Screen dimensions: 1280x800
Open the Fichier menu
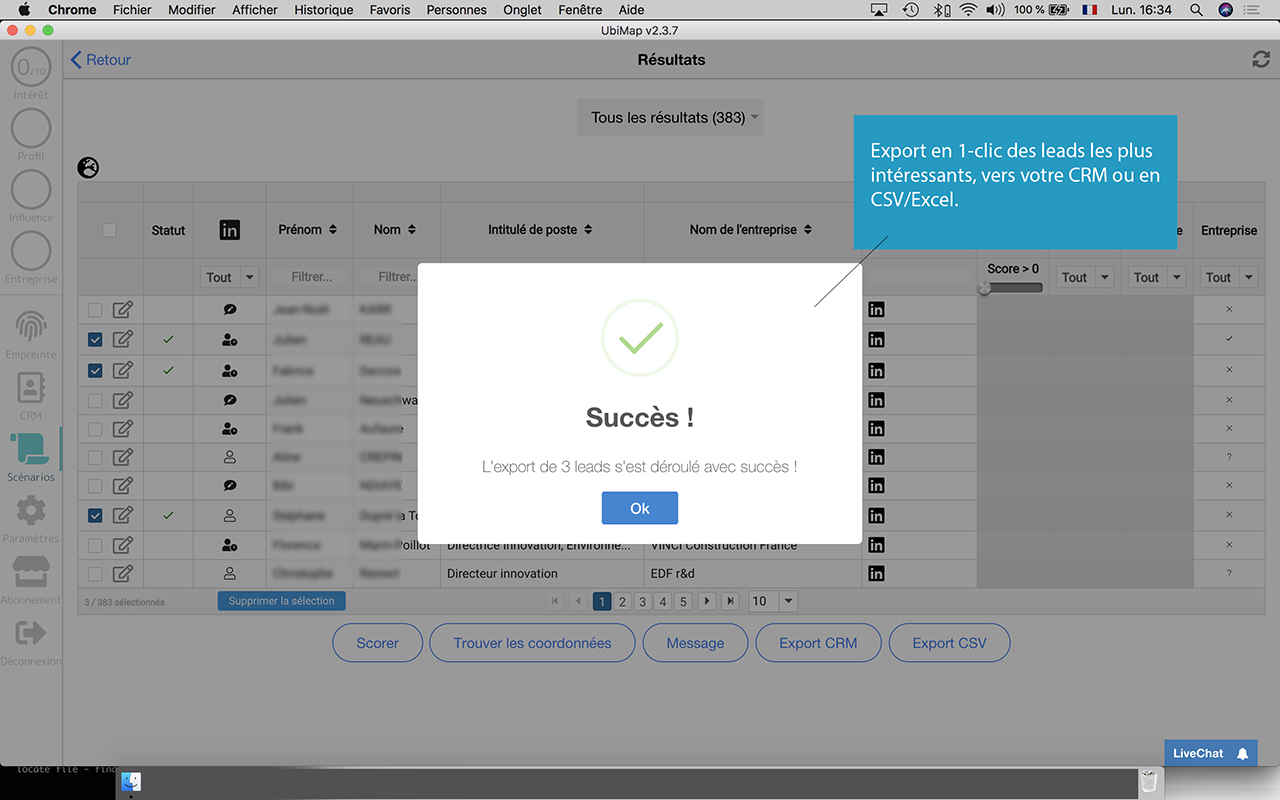132,10
